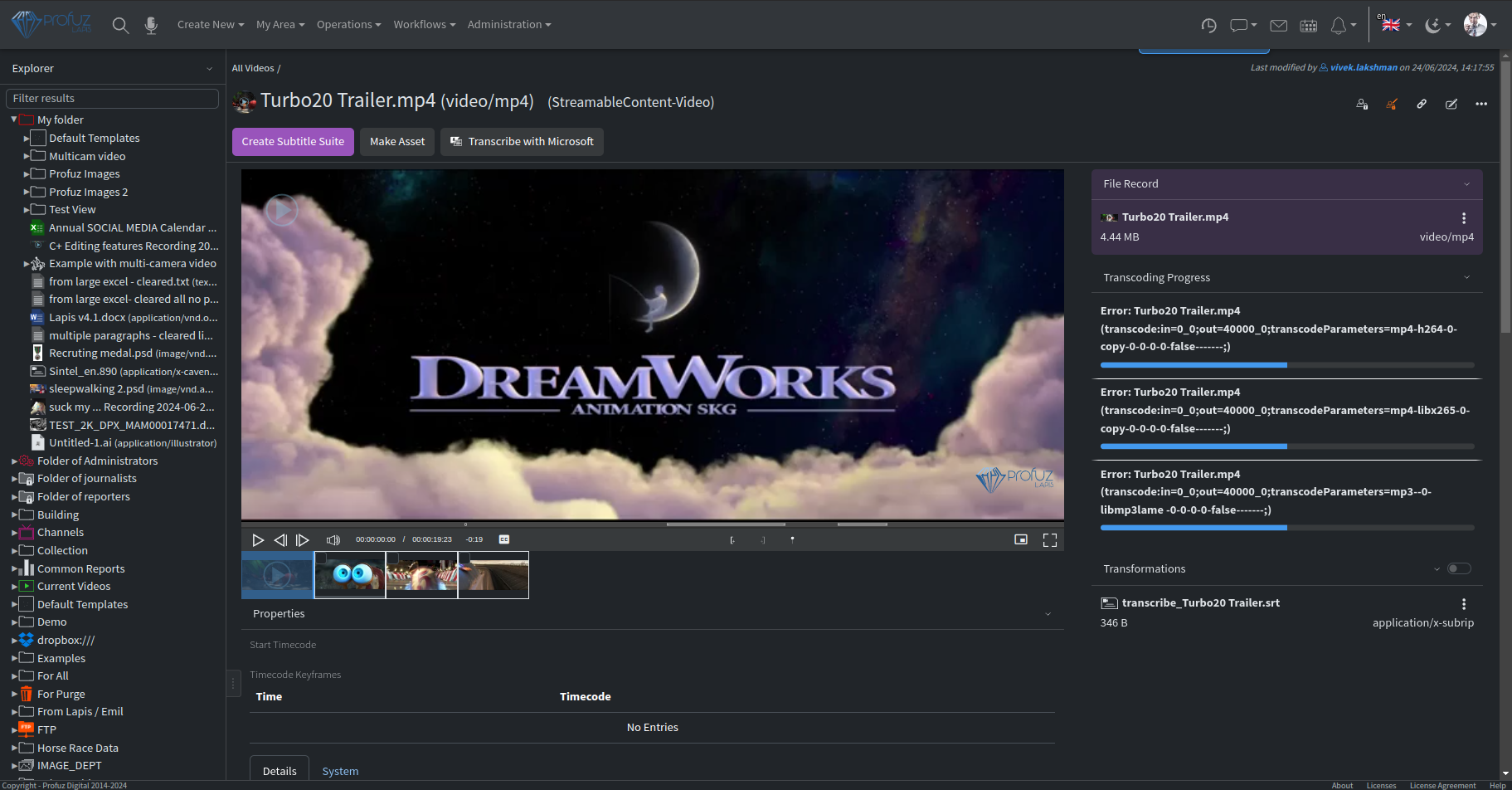Collapse the File Record panel chevron
Image resolution: width=1512 pixels, height=790 pixels.
point(1466,184)
